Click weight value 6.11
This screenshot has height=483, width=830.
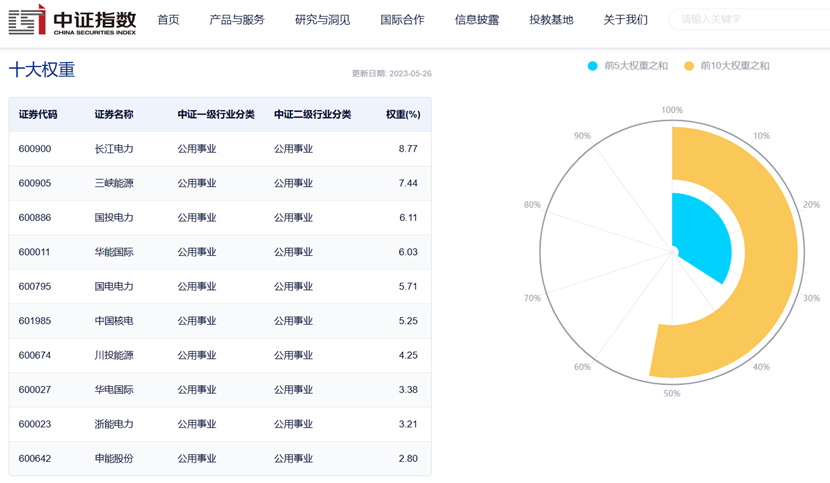(408, 218)
